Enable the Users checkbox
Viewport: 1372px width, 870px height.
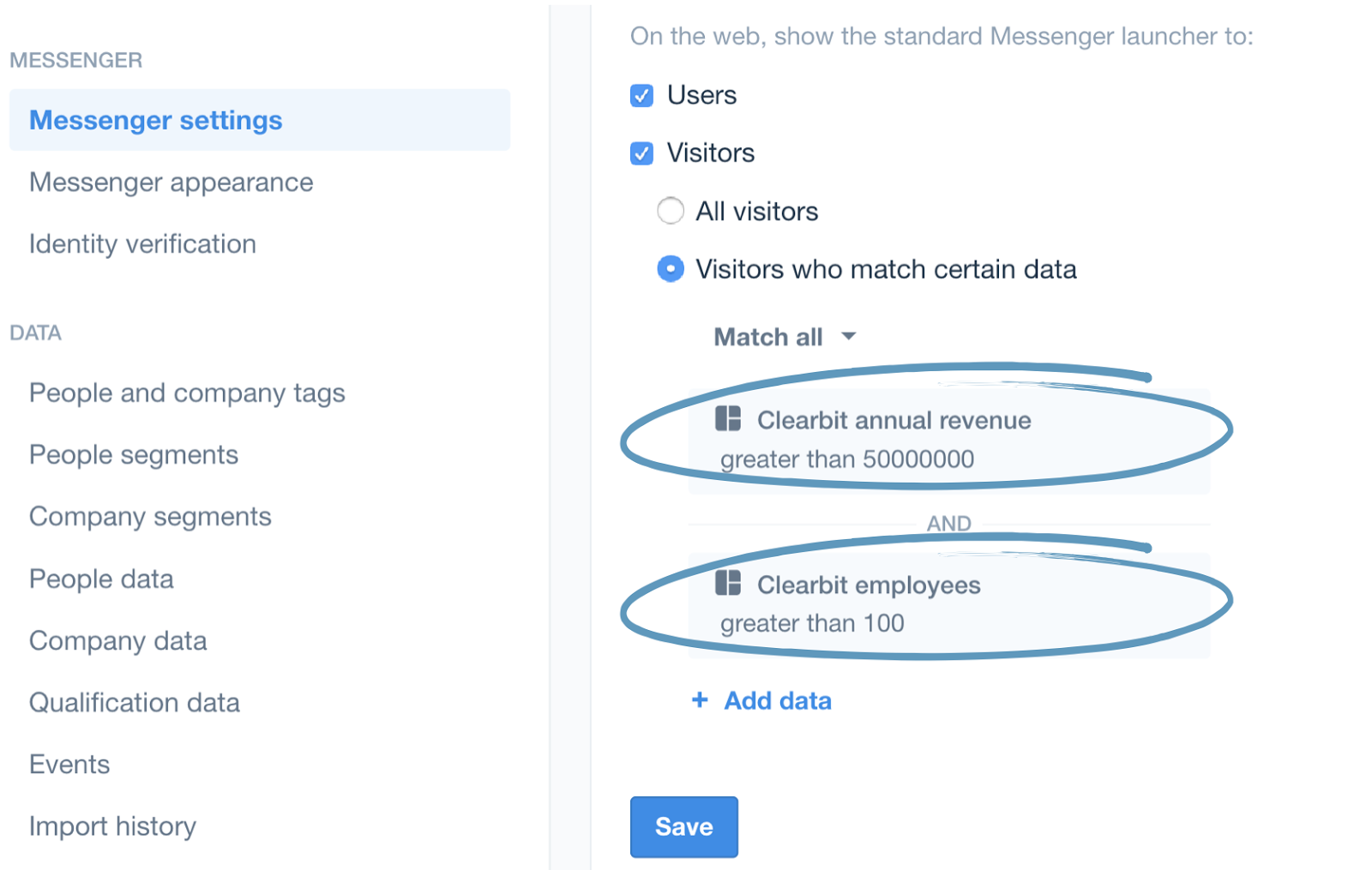click(x=641, y=95)
